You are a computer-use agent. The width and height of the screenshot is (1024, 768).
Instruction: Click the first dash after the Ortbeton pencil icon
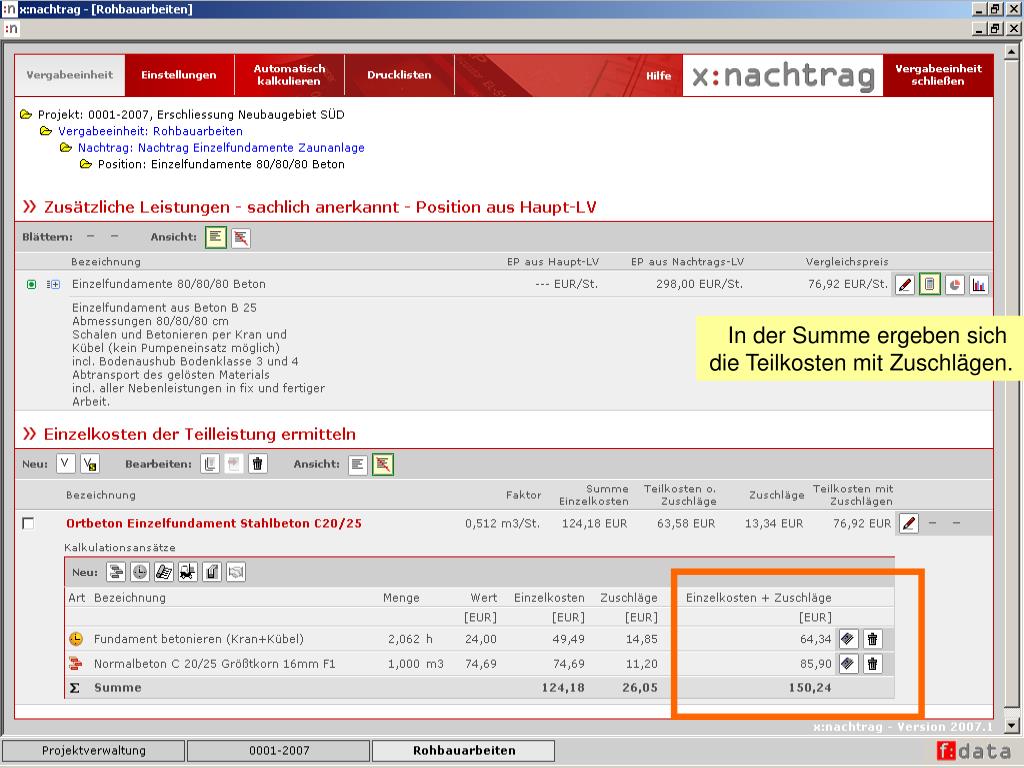[933, 524]
